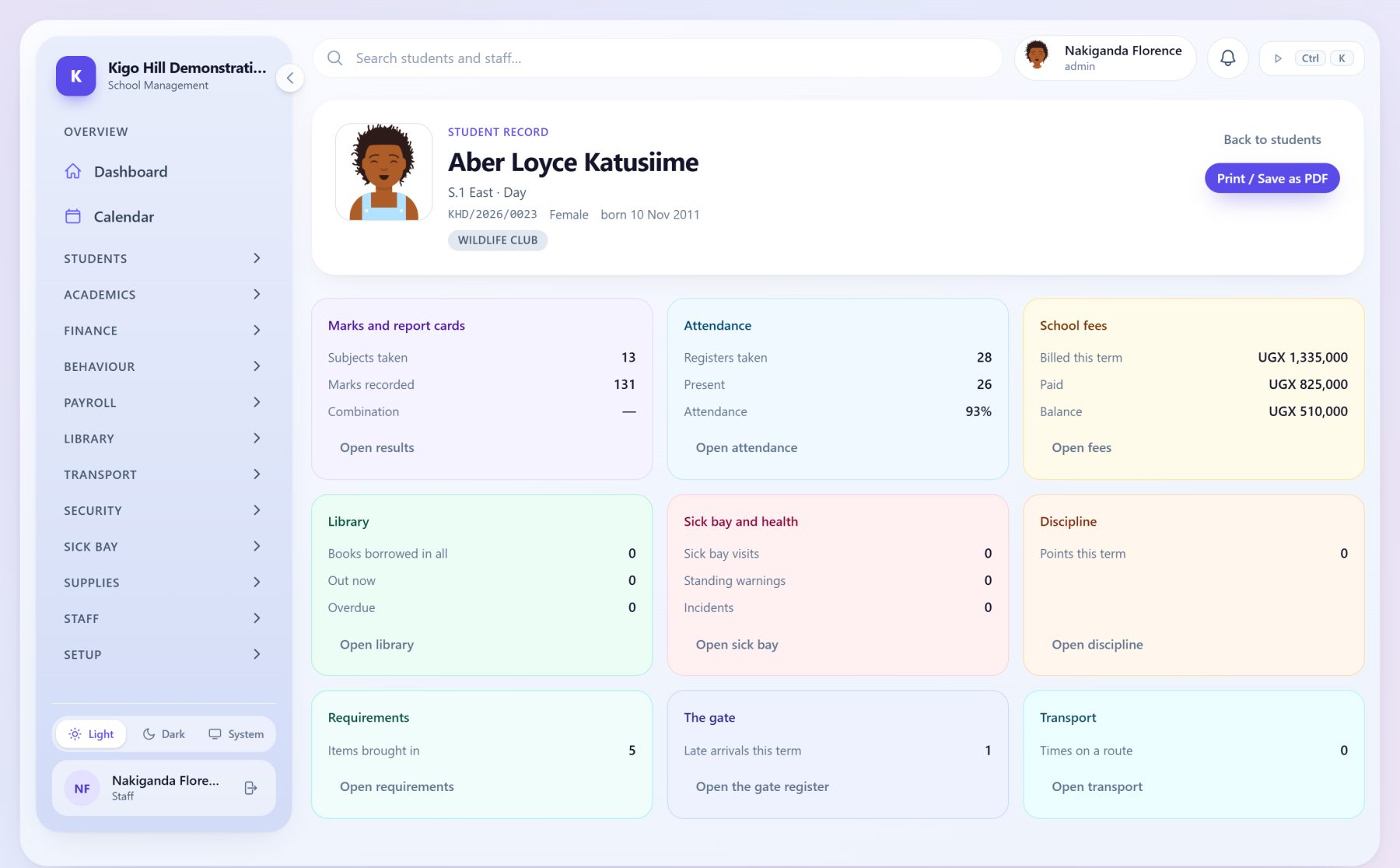
Task: Expand the FINANCE section
Action: (x=163, y=331)
